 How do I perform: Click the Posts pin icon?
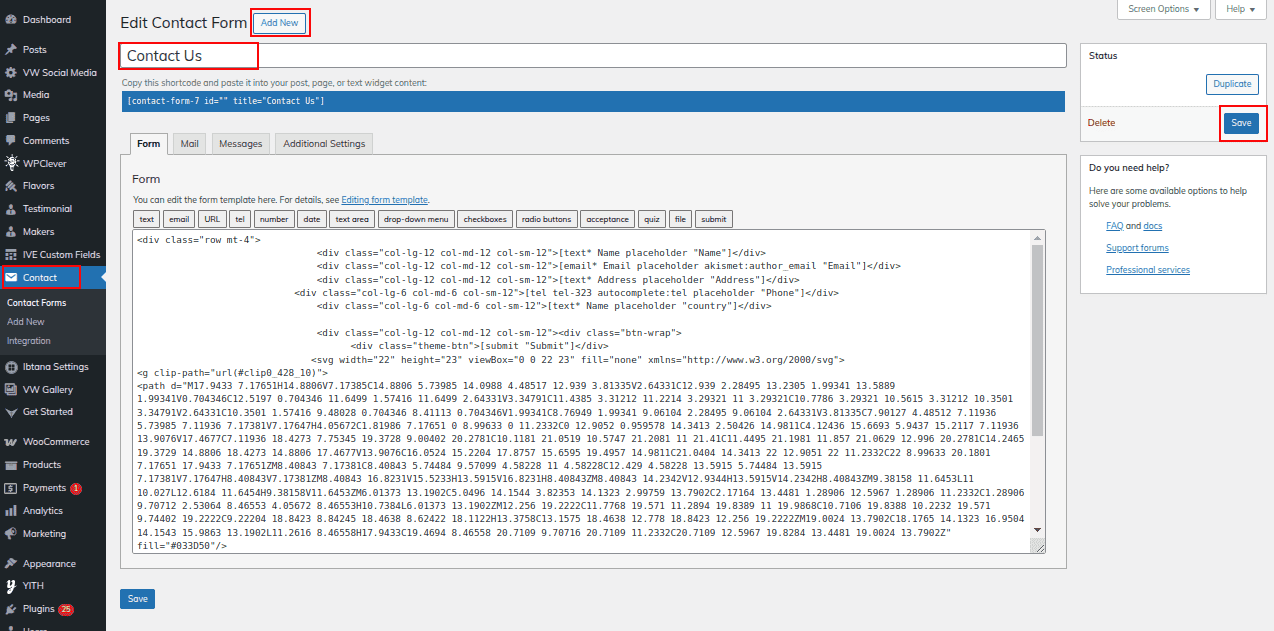coord(11,49)
